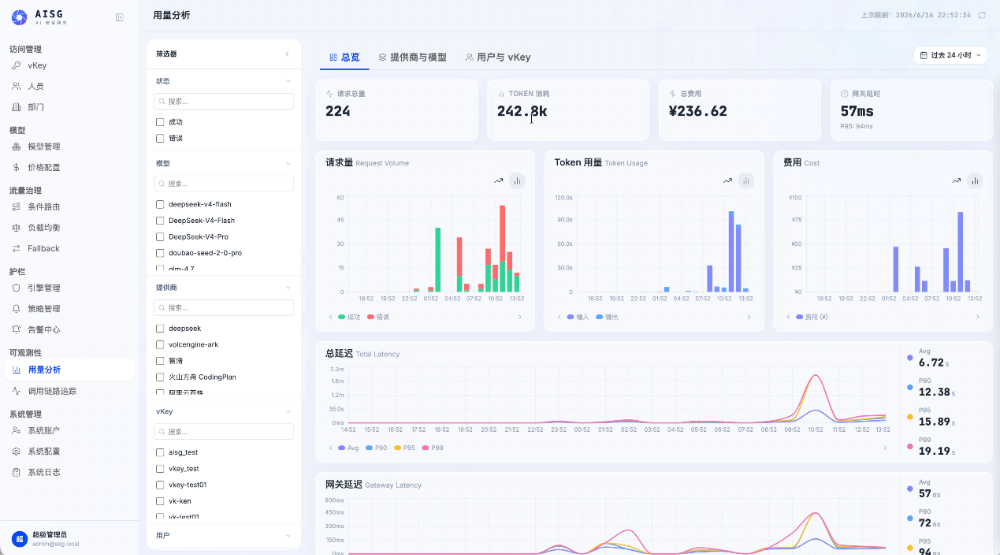Click the refresh icon beside last-updated time
This screenshot has height=555, width=1000.
[982, 15]
